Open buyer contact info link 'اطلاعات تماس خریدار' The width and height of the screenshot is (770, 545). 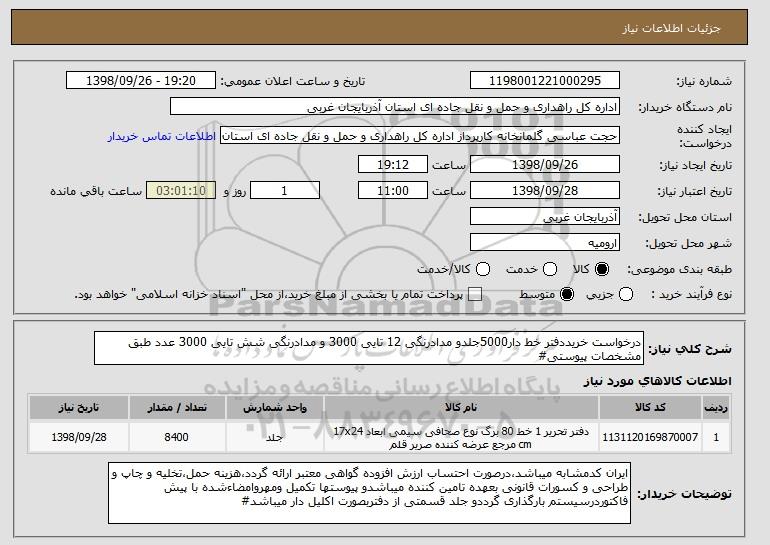click(162, 136)
